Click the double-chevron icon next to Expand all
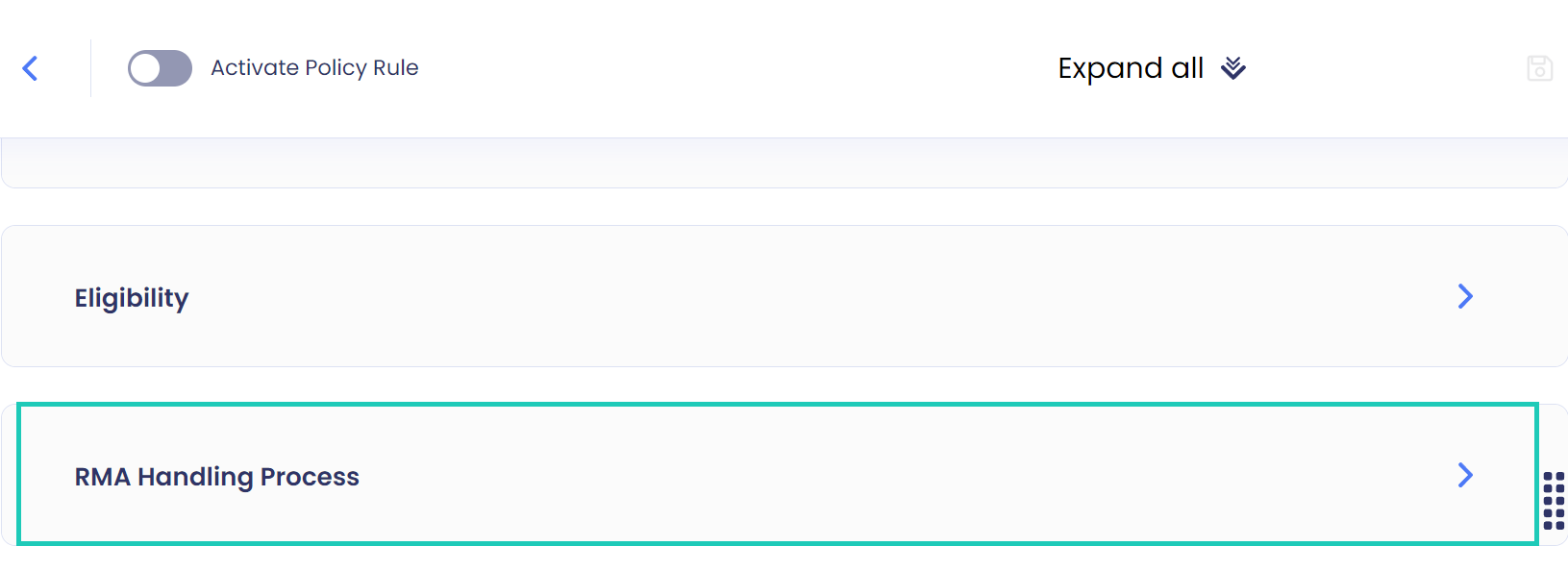Image resolution: width=1568 pixels, height=571 pixels. click(1232, 68)
